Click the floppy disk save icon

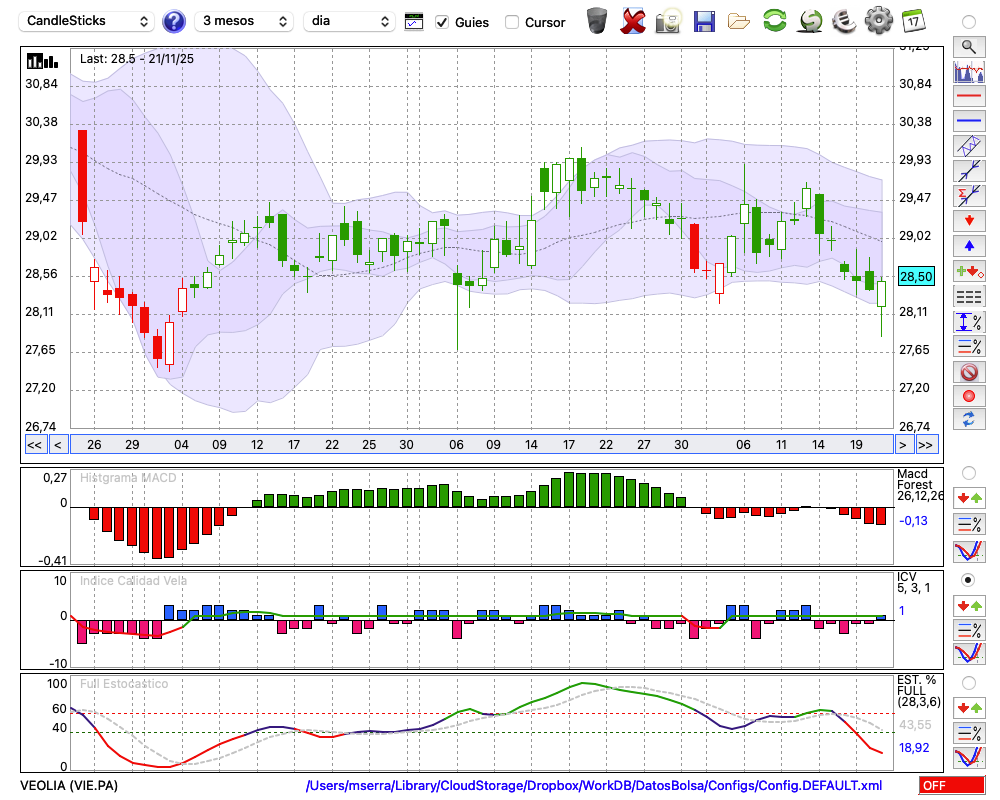704,22
